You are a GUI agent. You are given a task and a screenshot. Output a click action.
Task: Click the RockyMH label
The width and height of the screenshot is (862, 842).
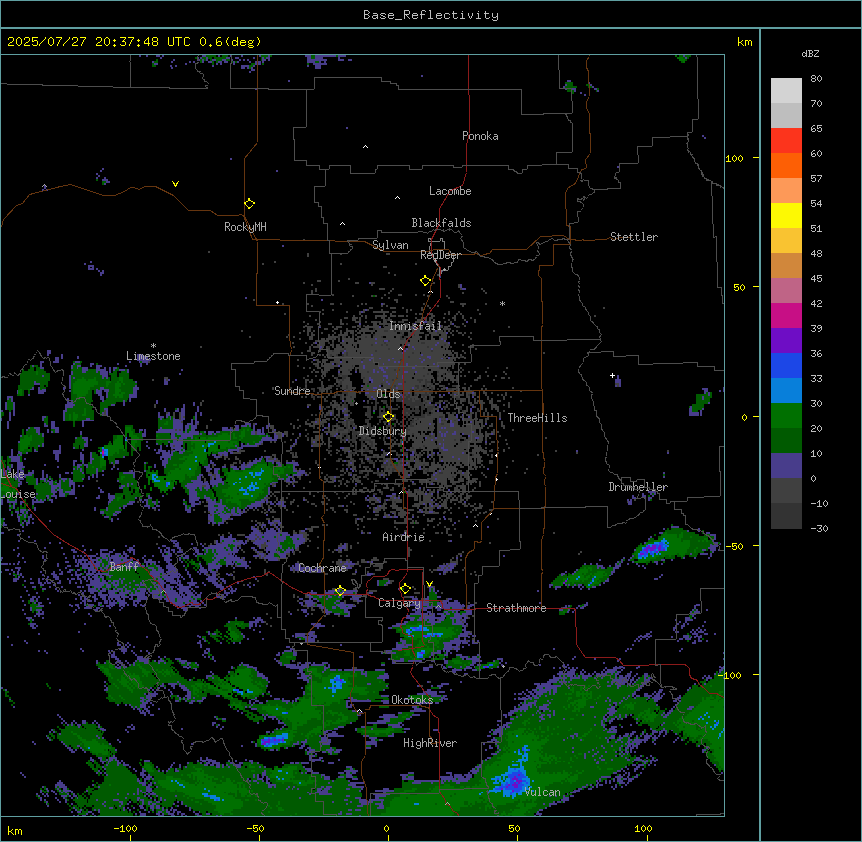pyautogui.click(x=245, y=227)
